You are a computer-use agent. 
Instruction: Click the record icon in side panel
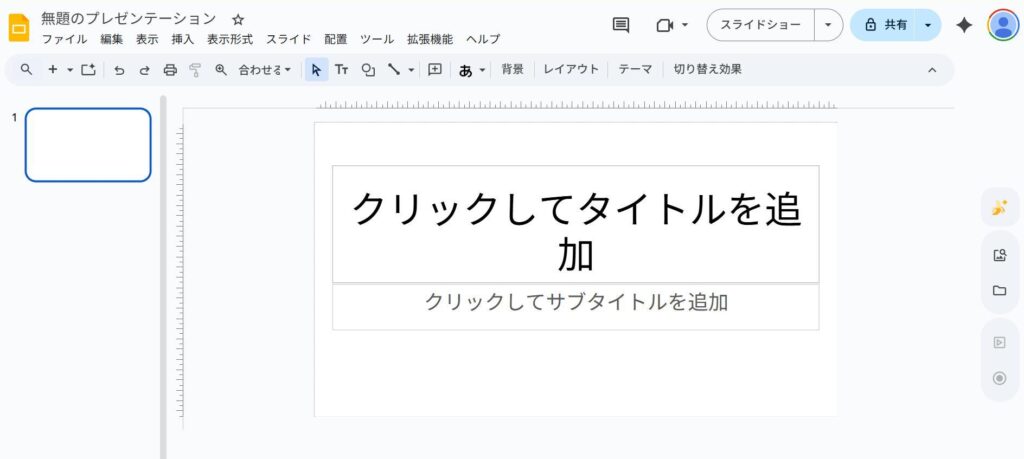[x=999, y=378]
